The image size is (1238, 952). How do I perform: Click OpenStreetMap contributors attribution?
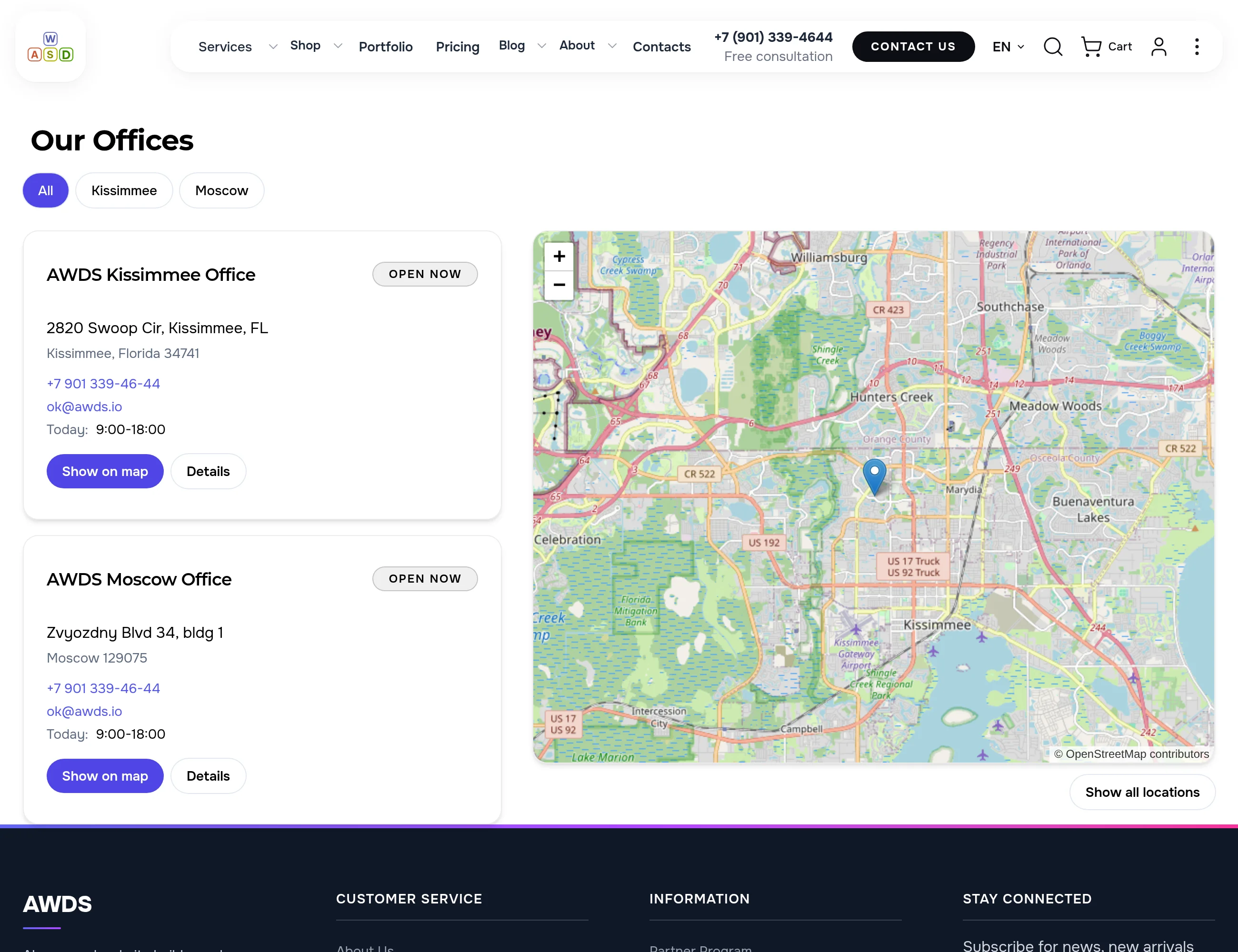[x=1131, y=754]
